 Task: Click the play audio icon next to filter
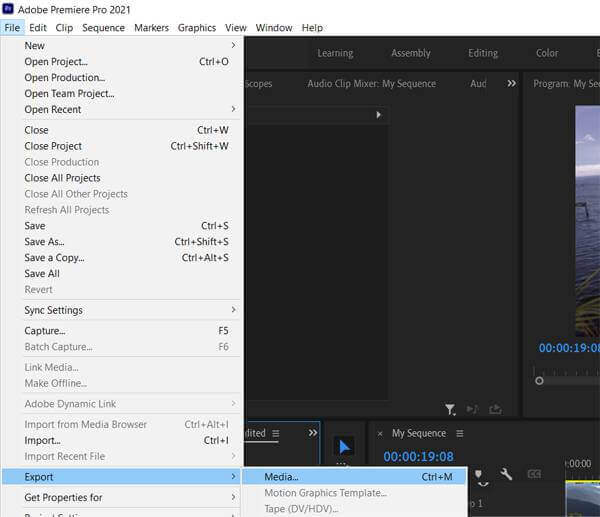(472, 409)
